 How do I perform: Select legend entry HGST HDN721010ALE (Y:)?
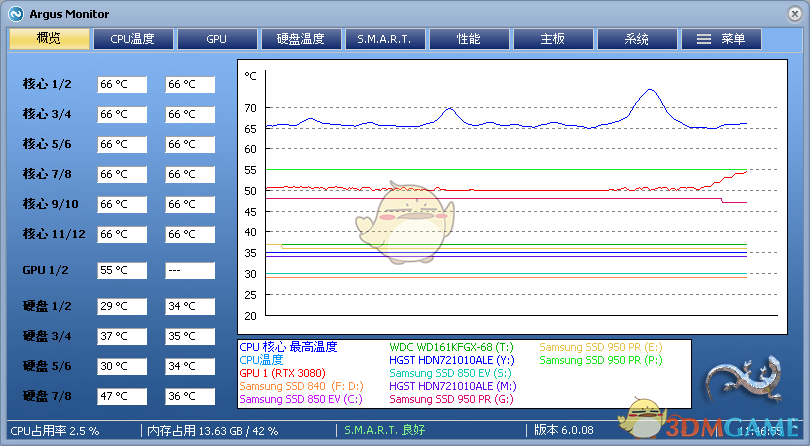click(451, 360)
